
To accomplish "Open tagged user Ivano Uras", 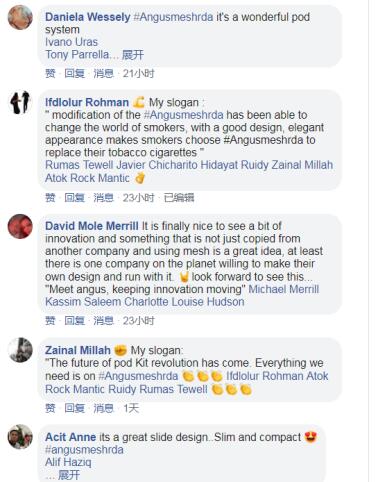I will pyautogui.click(x=71, y=42).
